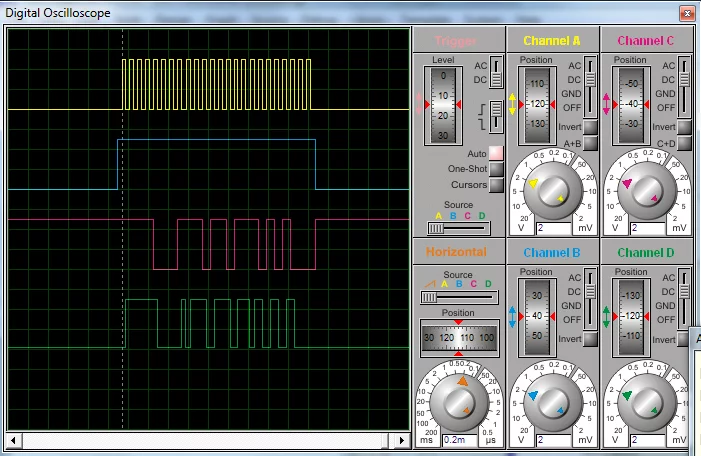Click Channel C pink position arrow icon
The height and width of the screenshot is (456, 701).
tap(604, 104)
